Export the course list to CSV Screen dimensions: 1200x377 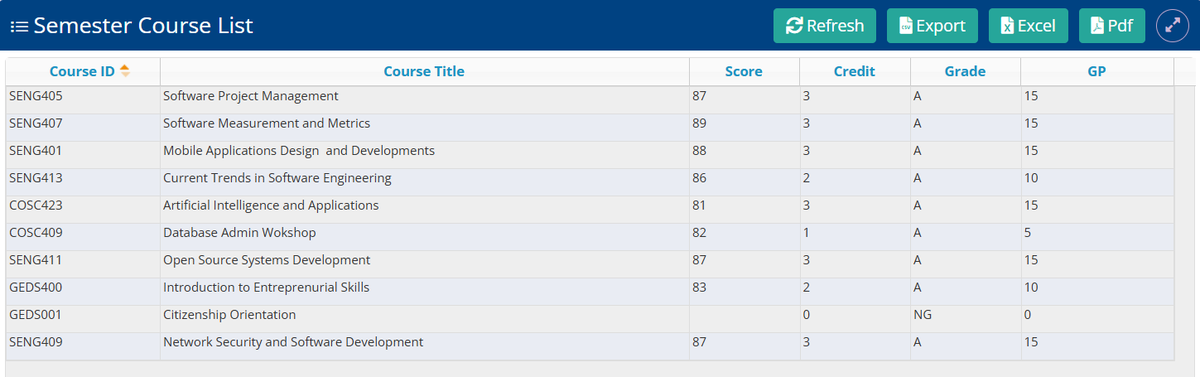(931, 26)
